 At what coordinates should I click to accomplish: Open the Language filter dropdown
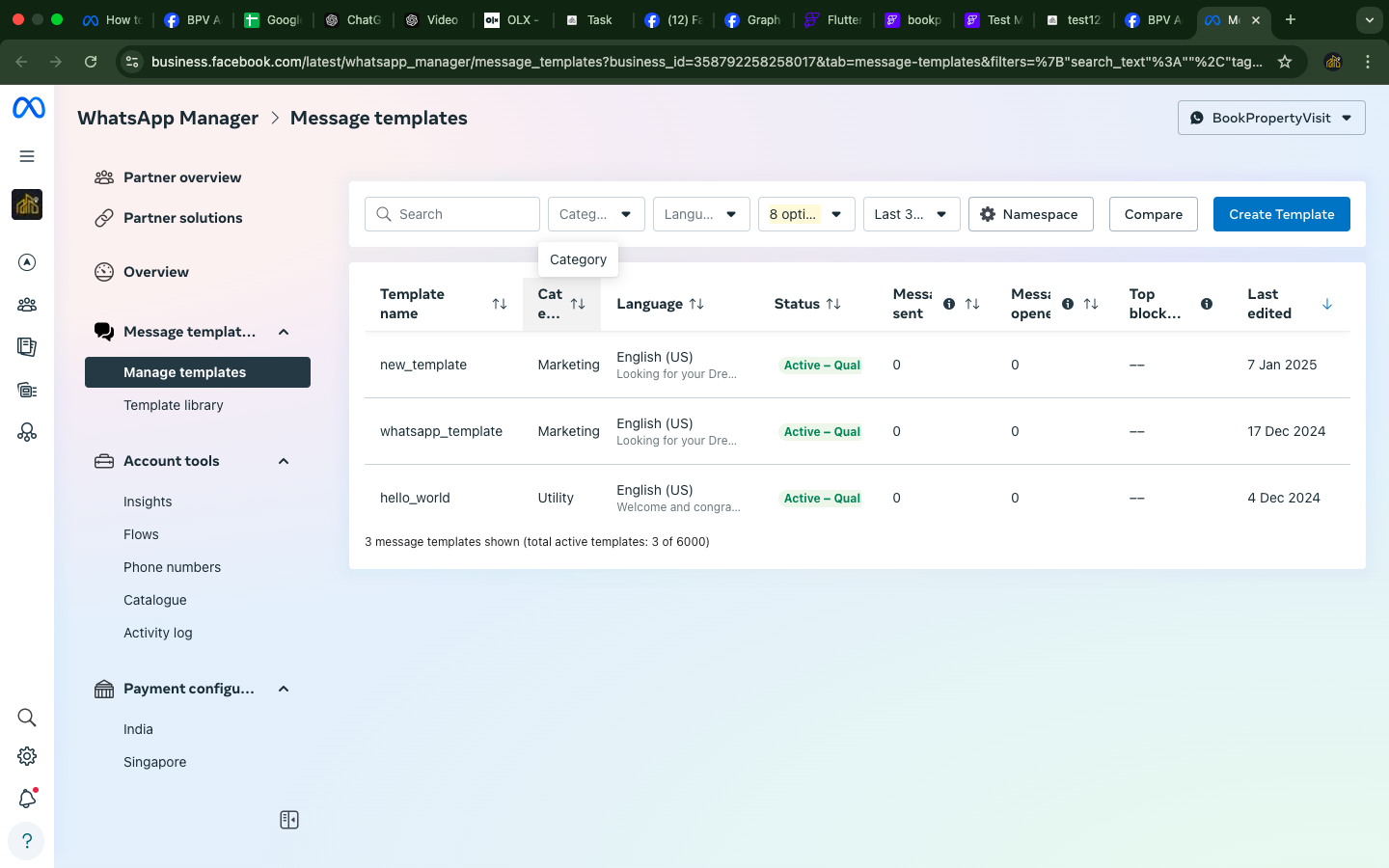[701, 214]
